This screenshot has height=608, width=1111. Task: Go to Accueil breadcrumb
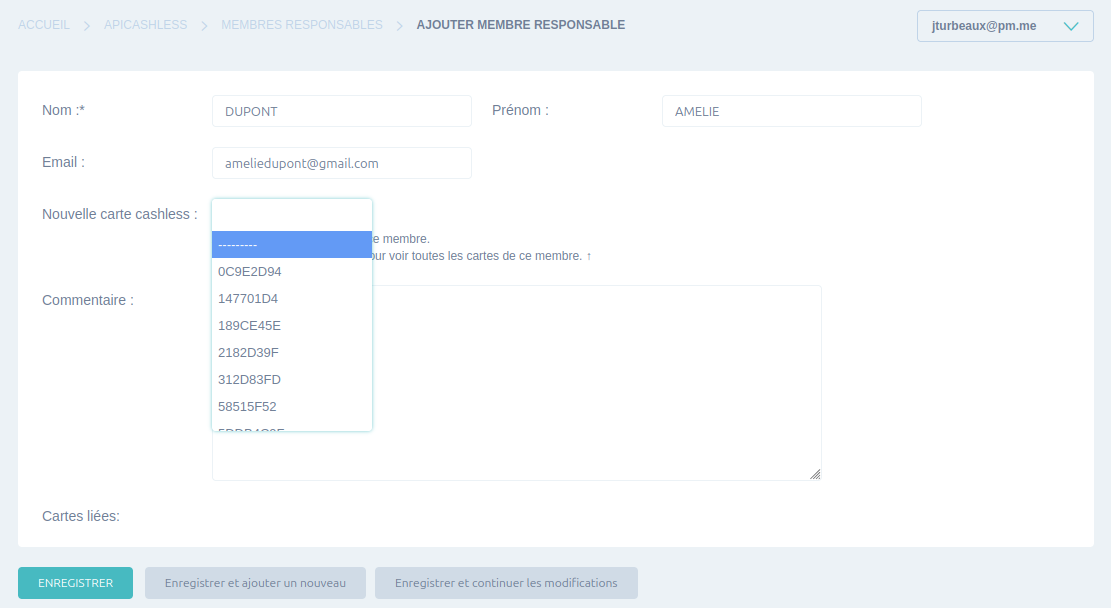click(44, 25)
